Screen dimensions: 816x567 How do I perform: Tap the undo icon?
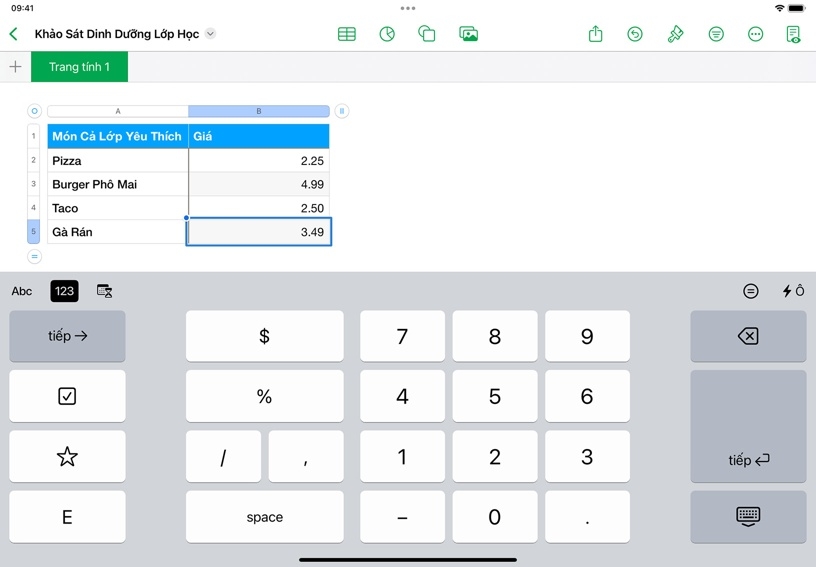[635, 34]
